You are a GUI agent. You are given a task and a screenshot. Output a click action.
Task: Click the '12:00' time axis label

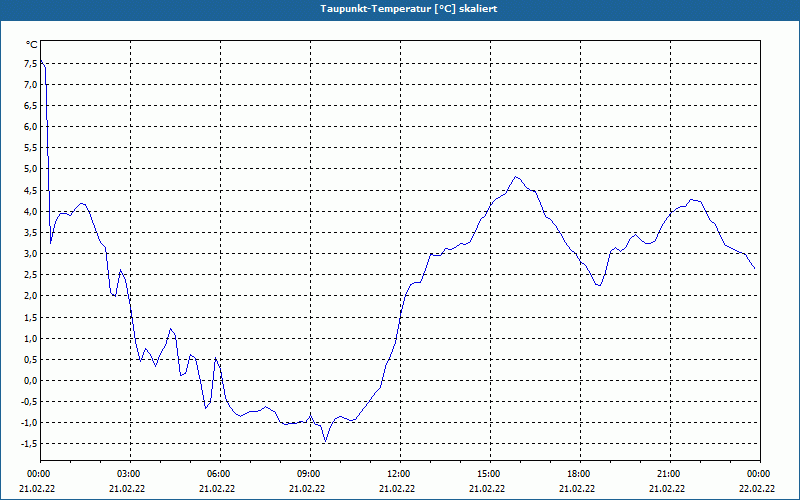[400, 474]
